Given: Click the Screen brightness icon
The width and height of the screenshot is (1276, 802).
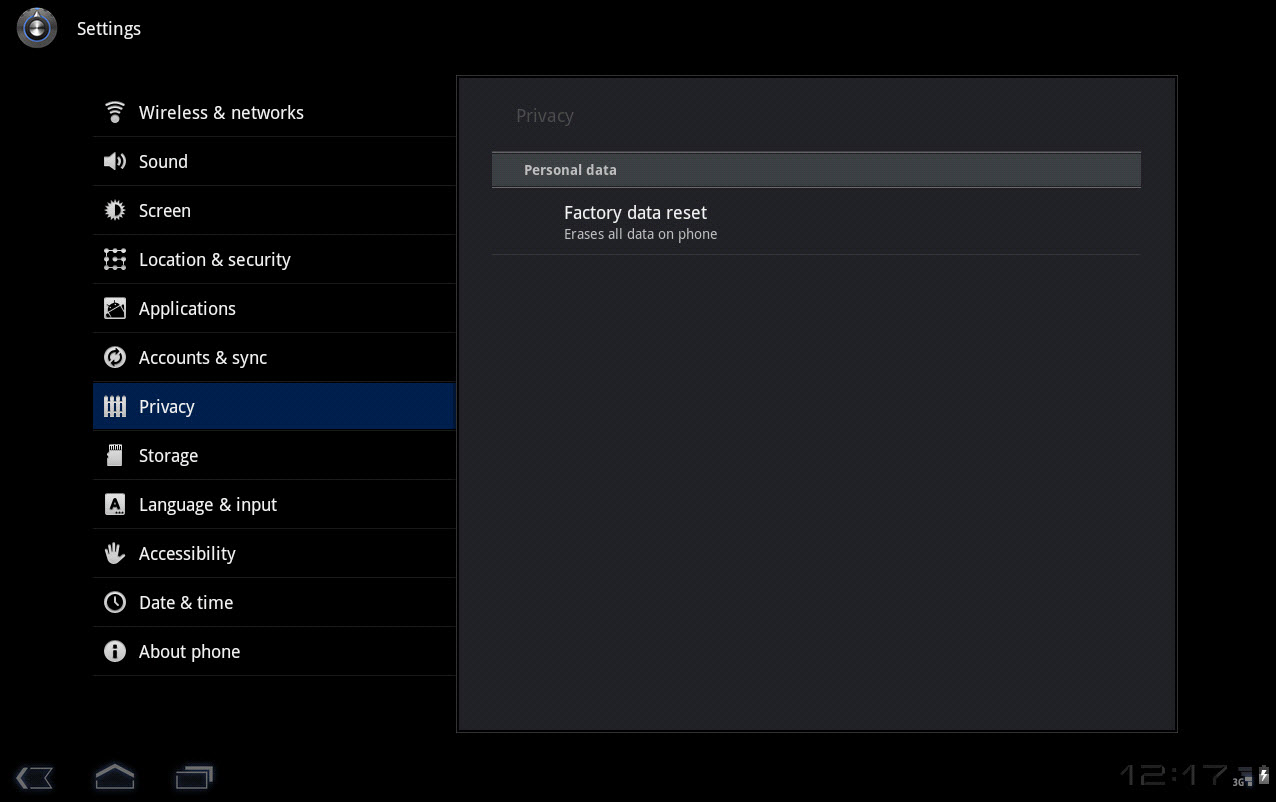Looking at the screenshot, I should [115, 210].
